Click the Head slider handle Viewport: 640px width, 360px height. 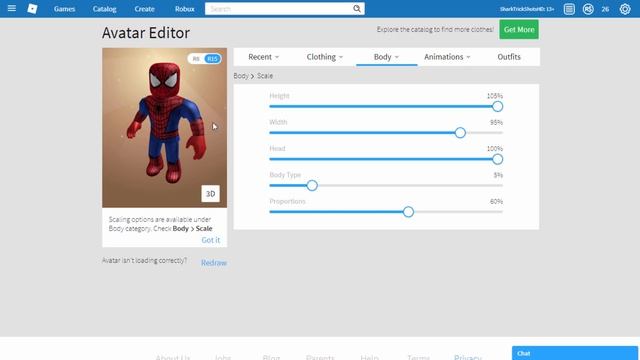497,159
